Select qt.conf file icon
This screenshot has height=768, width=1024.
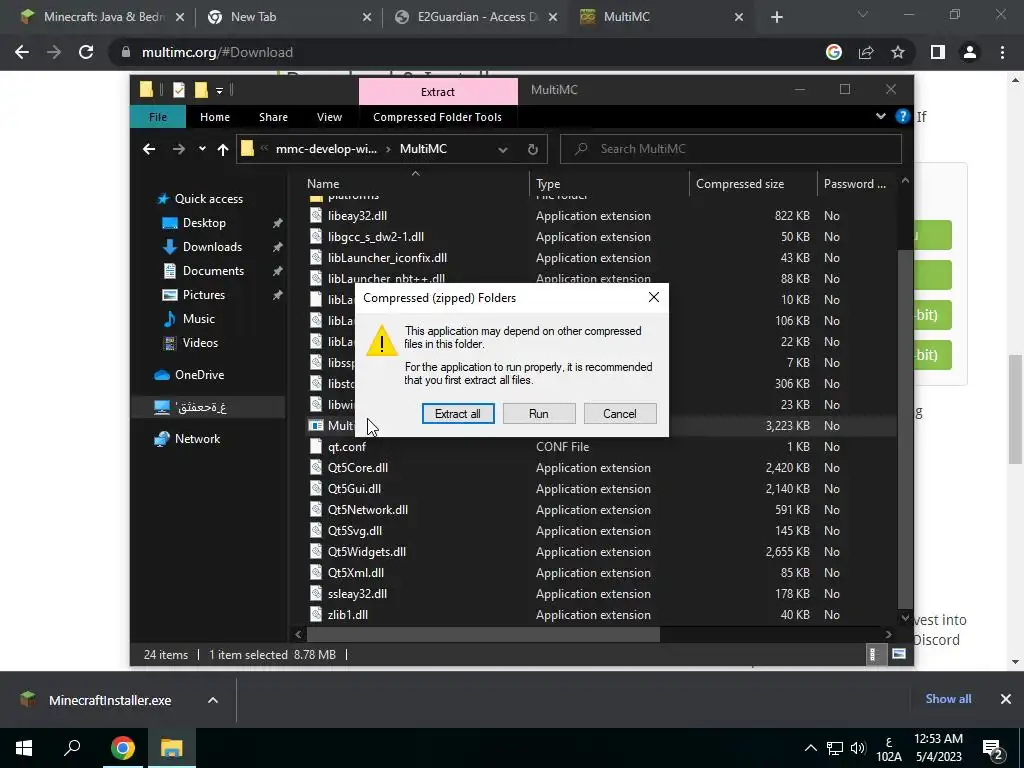tap(316, 447)
